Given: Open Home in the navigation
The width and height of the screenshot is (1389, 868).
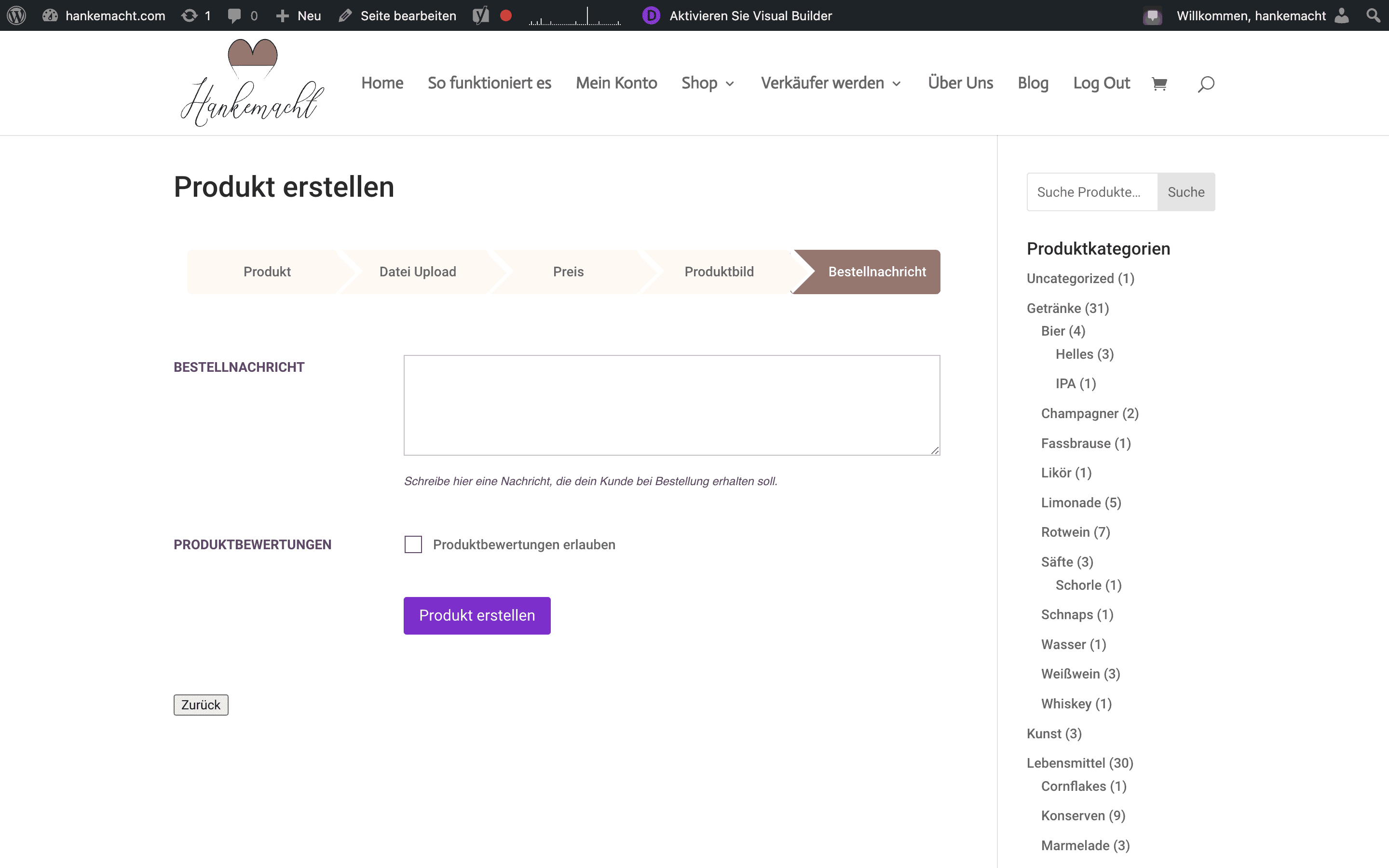Looking at the screenshot, I should click(382, 83).
